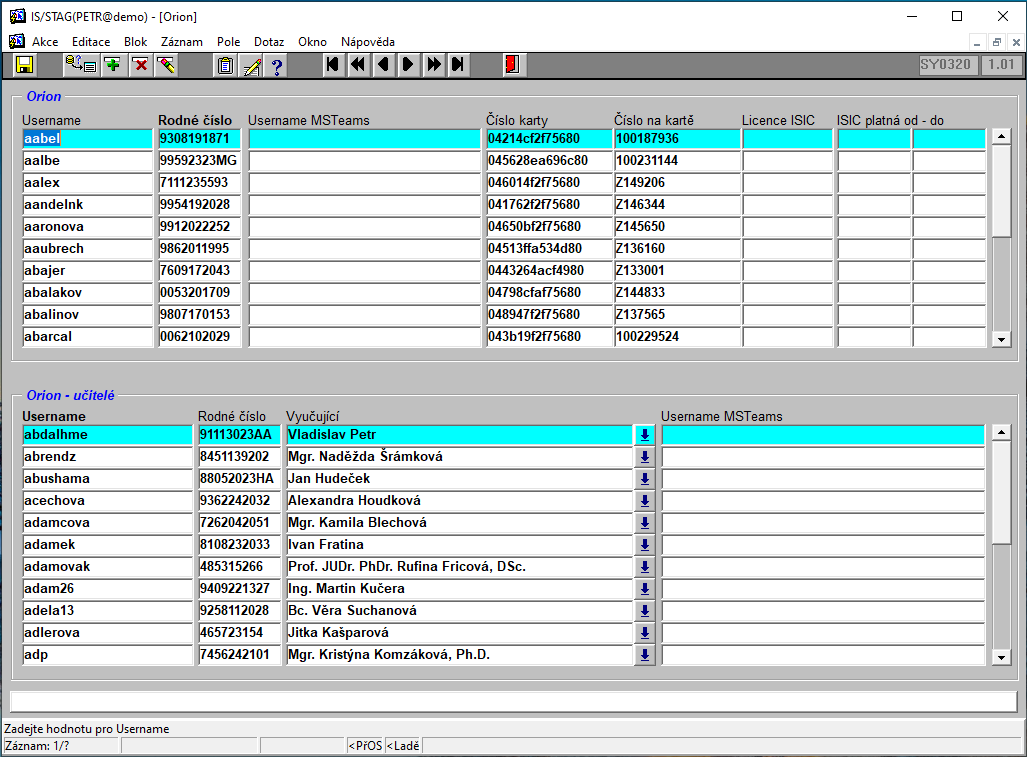
Task: Minimize the inner Orion form window
Action: (977, 43)
